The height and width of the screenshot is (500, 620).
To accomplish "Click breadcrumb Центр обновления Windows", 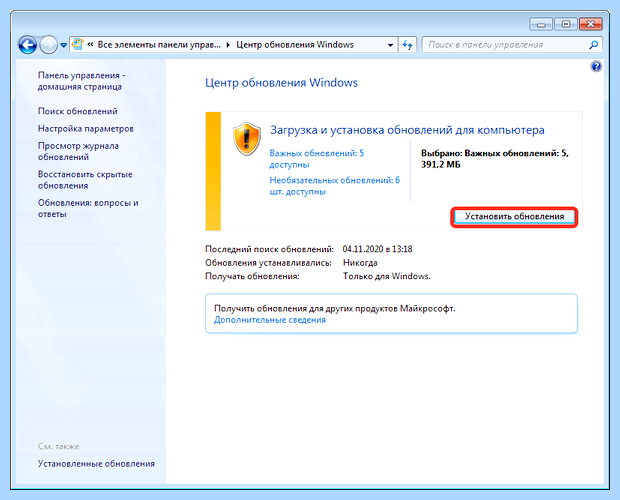I will pos(295,45).
